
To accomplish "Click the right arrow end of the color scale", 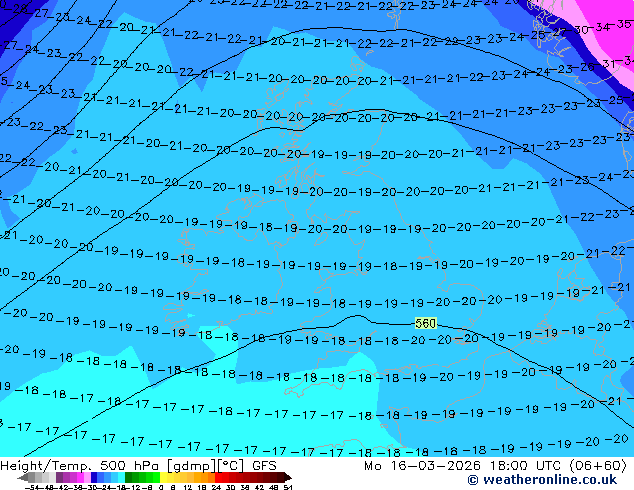I will pos(288,477).
